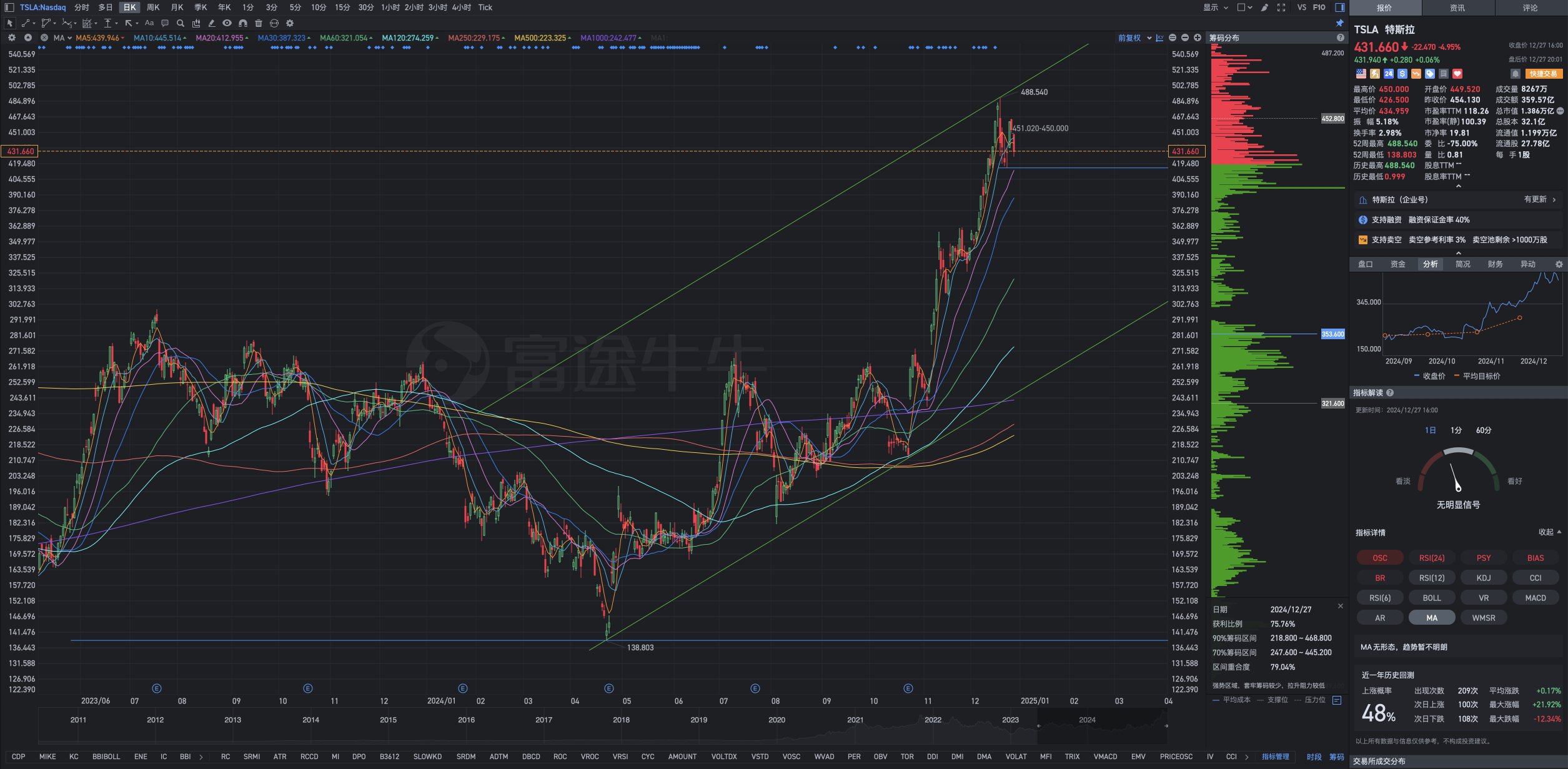1568x769 pixels.
Task: Click the 筹码 chips button
Action: coord(1336,757)
